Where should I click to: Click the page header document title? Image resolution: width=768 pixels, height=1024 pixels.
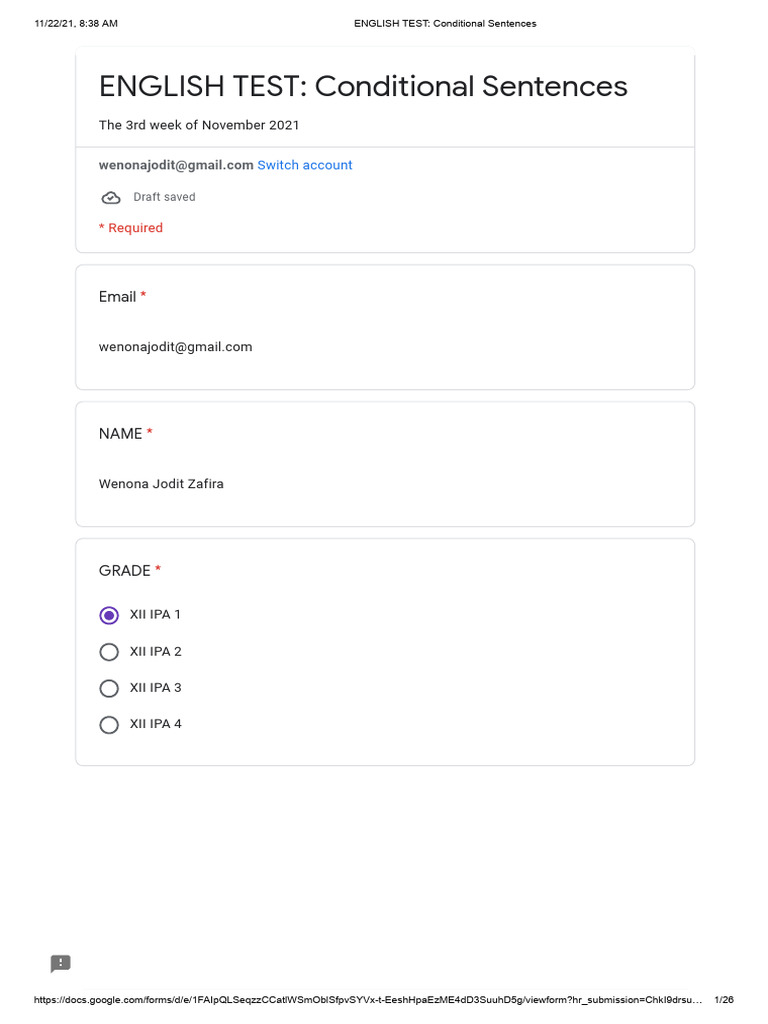[x=445, y=24]
